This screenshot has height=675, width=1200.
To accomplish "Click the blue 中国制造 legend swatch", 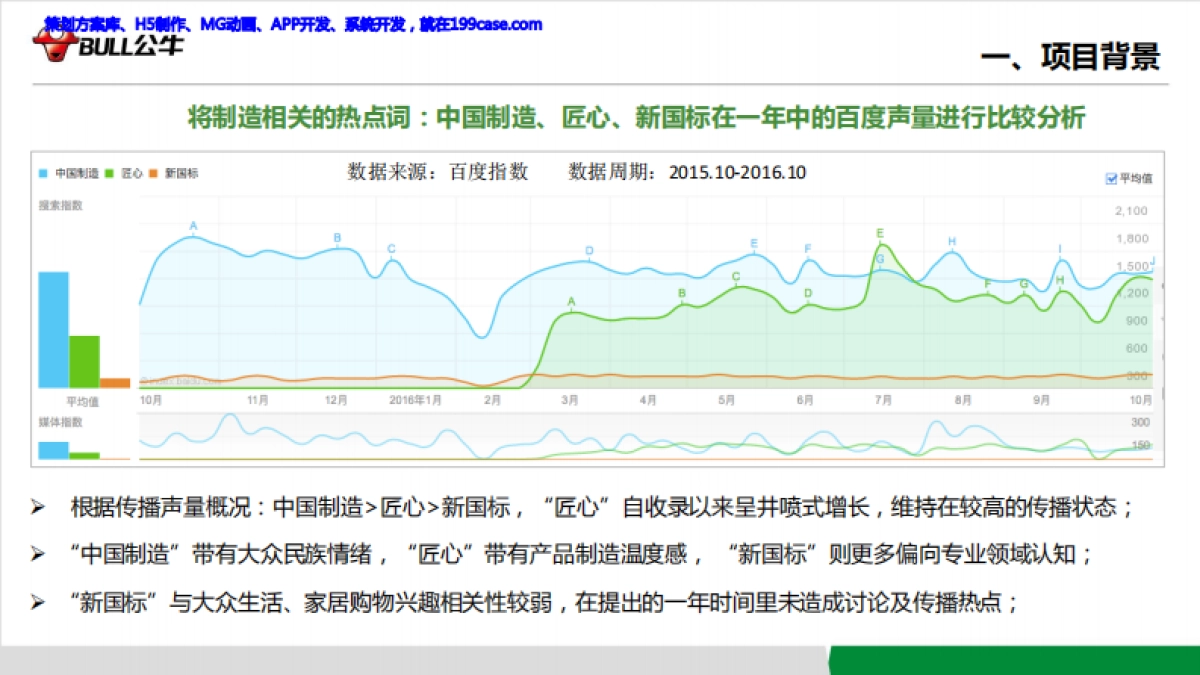I will [x=44, y=173].
